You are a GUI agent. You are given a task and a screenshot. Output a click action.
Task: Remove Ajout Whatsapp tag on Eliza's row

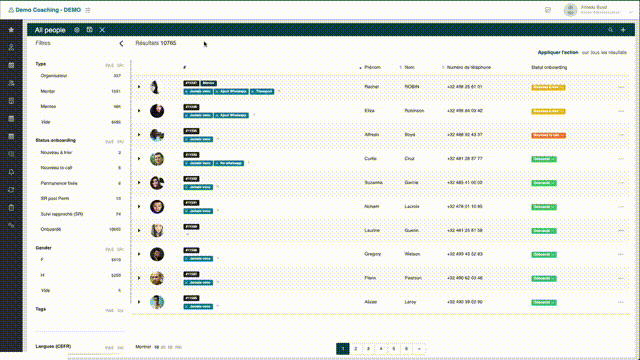coord(217,116)
